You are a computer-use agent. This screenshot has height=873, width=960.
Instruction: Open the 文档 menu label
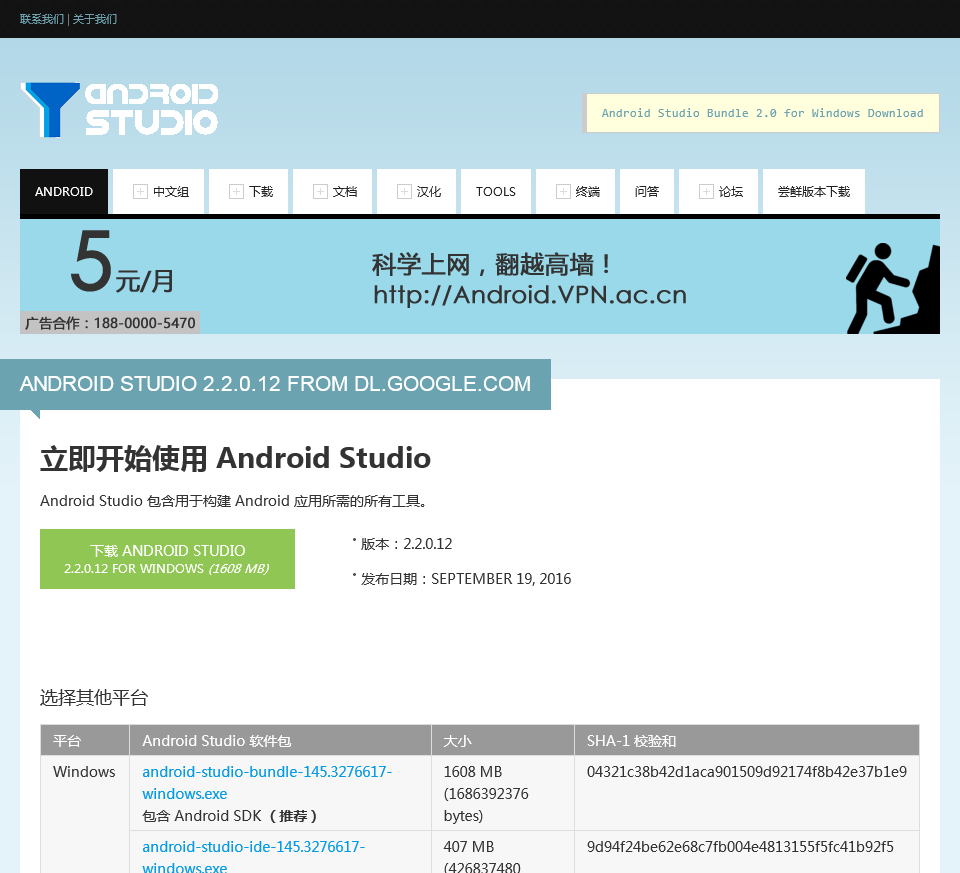click(345, 192)
